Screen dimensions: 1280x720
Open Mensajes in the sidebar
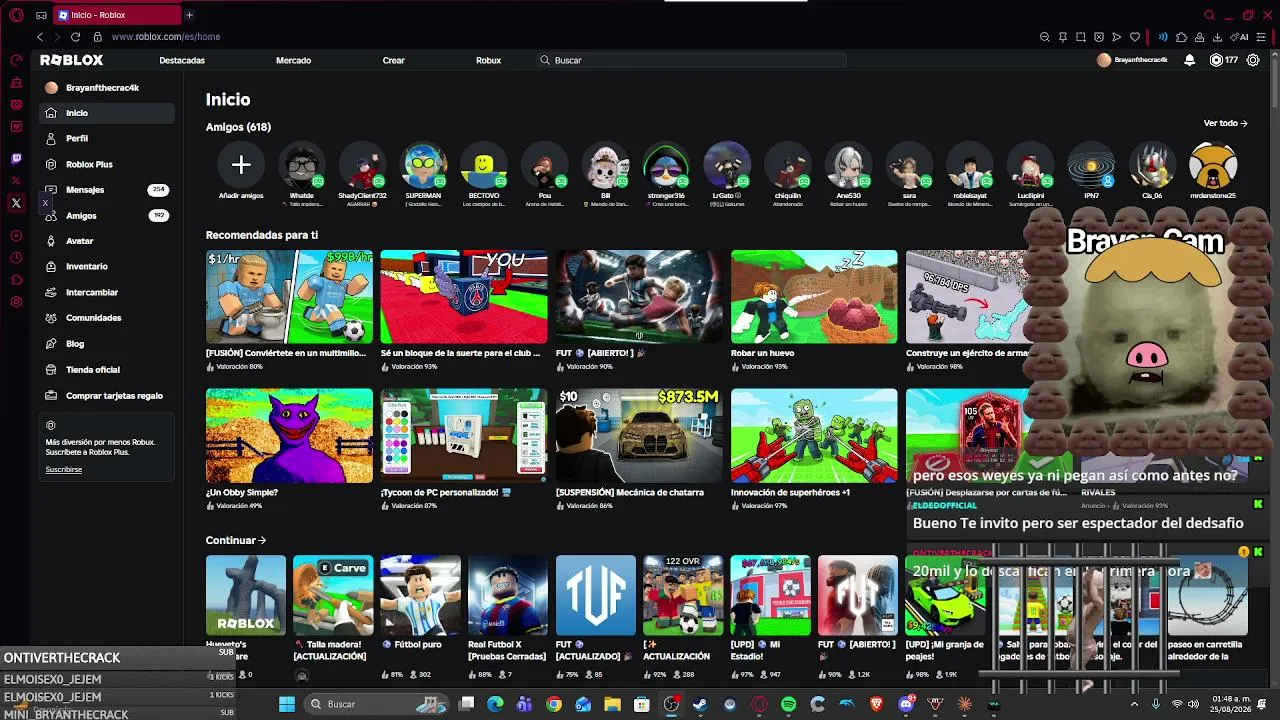pyautogui.click(x=107, y=190)
